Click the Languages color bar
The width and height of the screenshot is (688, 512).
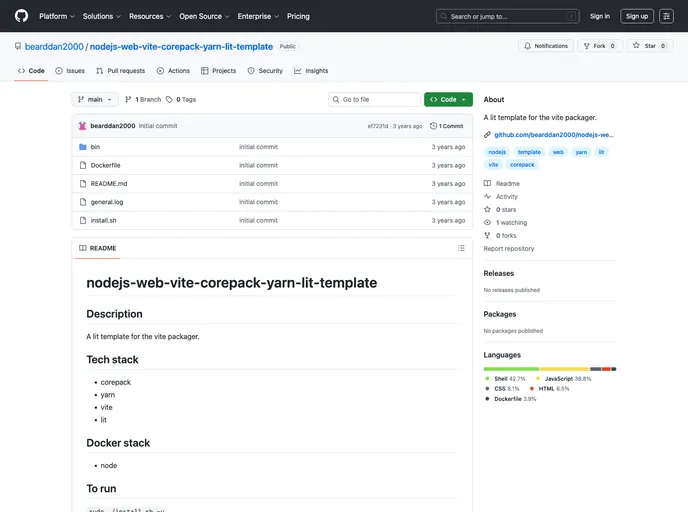[549, 369]
